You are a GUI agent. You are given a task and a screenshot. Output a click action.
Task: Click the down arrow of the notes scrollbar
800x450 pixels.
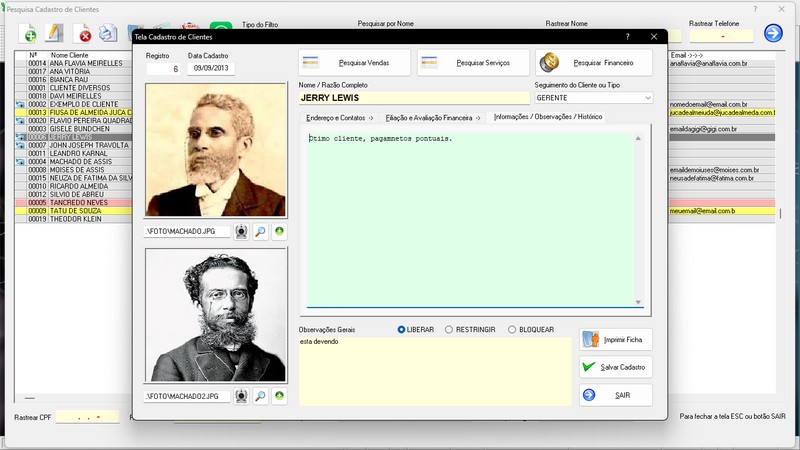638,302
